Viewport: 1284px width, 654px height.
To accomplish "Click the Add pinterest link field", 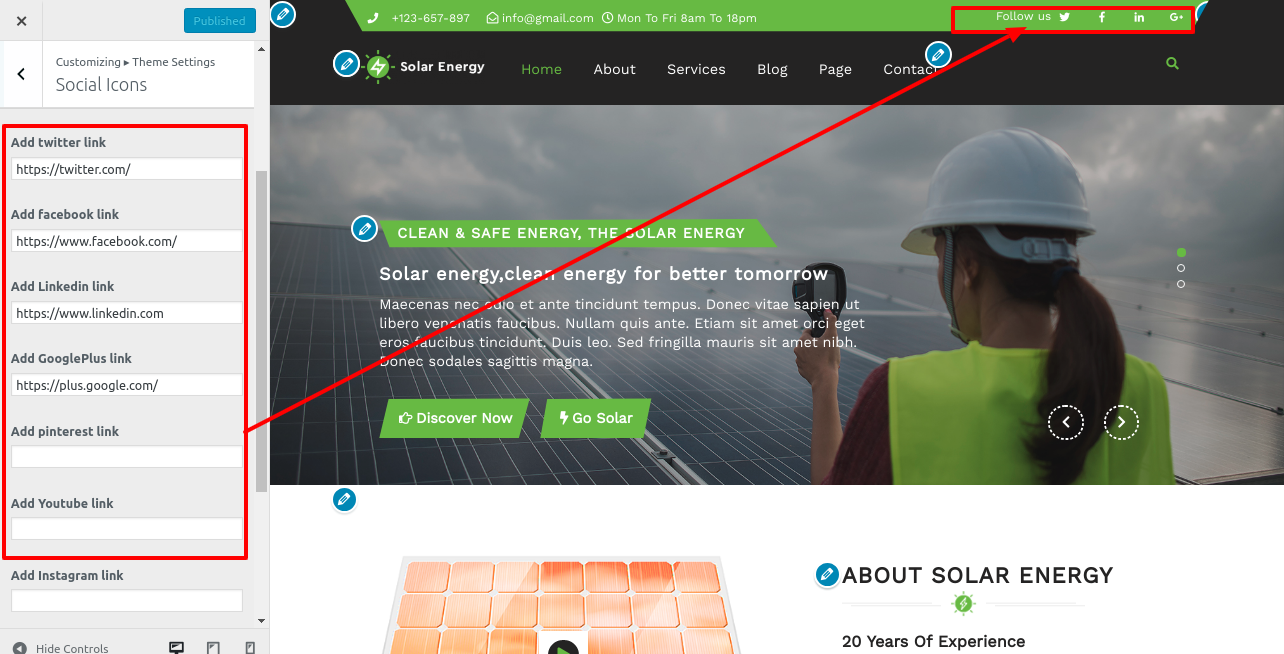I will 127,457.
